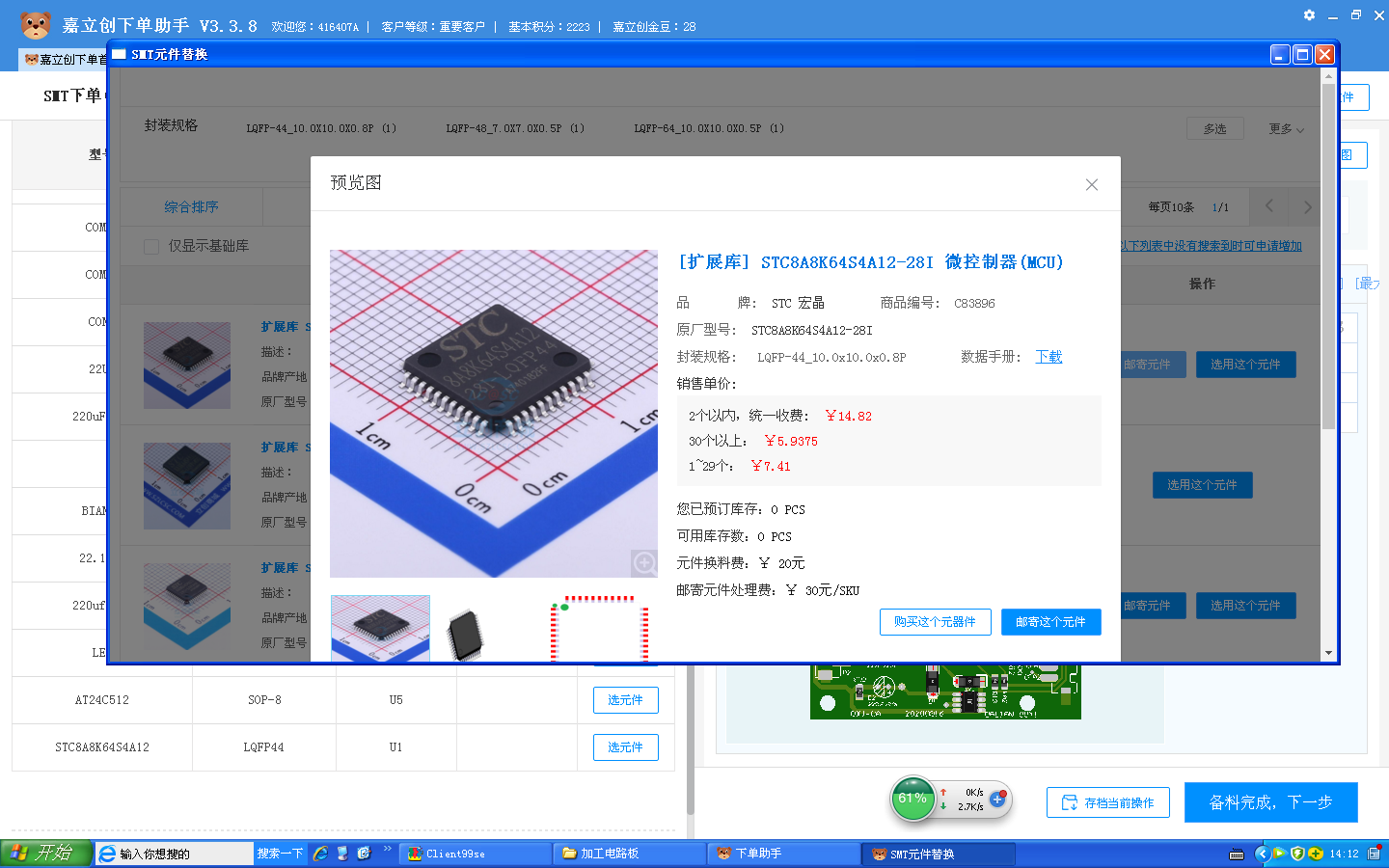This screenshot has width=1389, height=868.
Task: Click 选用这个元件 for the third result
Action: 1245,606
